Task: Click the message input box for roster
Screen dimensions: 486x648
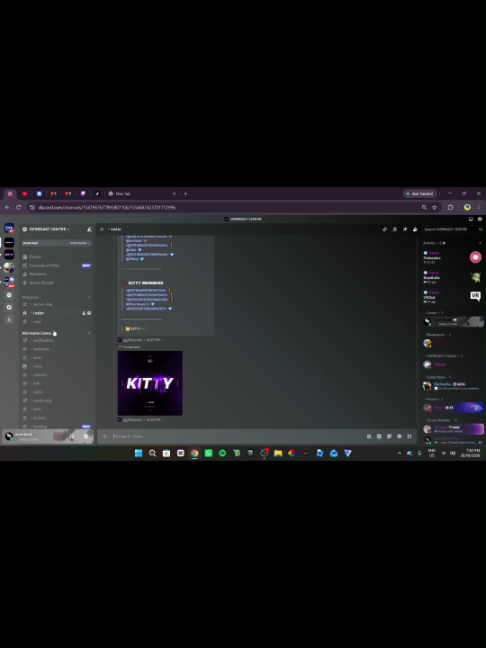Action: tap(236, 436)
